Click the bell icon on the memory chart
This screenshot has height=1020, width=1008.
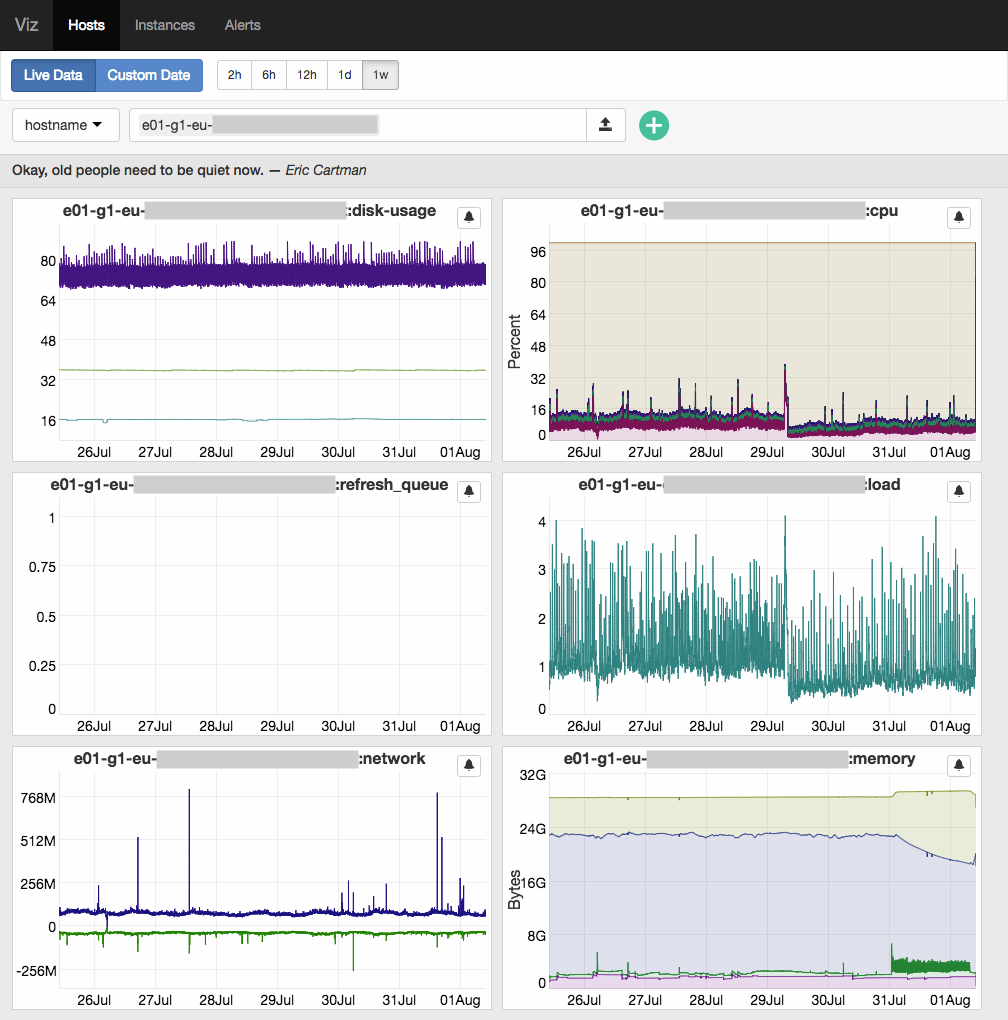[x=958, y=765]
